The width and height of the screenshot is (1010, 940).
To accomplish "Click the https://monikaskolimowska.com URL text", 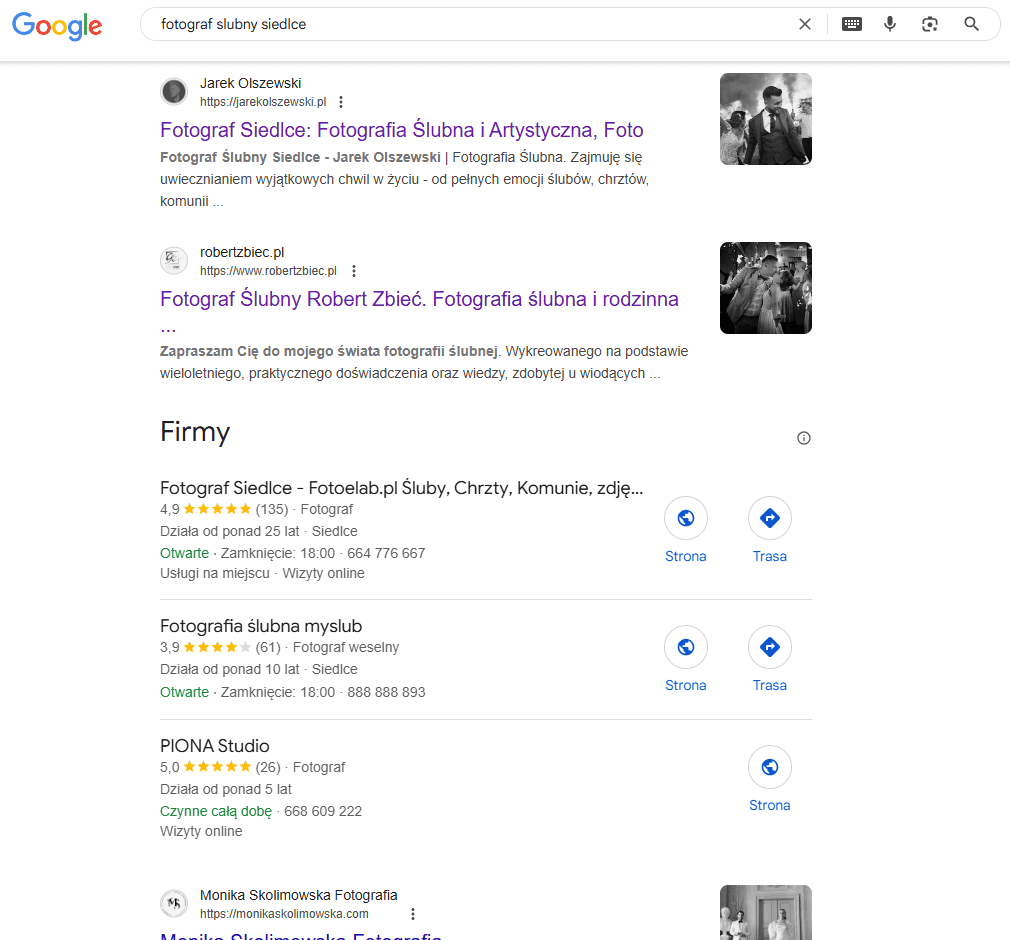I will click(x=284, y=914).
